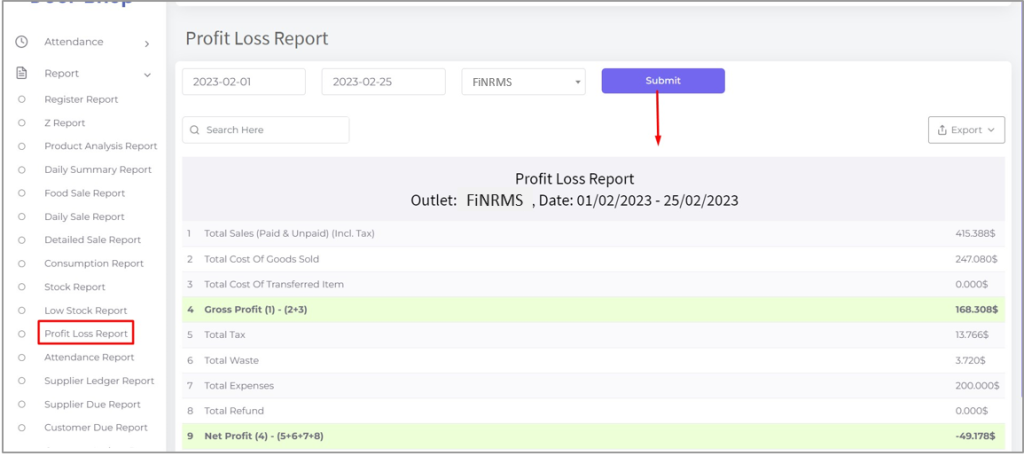Select Product Analysis Report menu item
The width and height of the screenshot is (1024, 456).
100,146
